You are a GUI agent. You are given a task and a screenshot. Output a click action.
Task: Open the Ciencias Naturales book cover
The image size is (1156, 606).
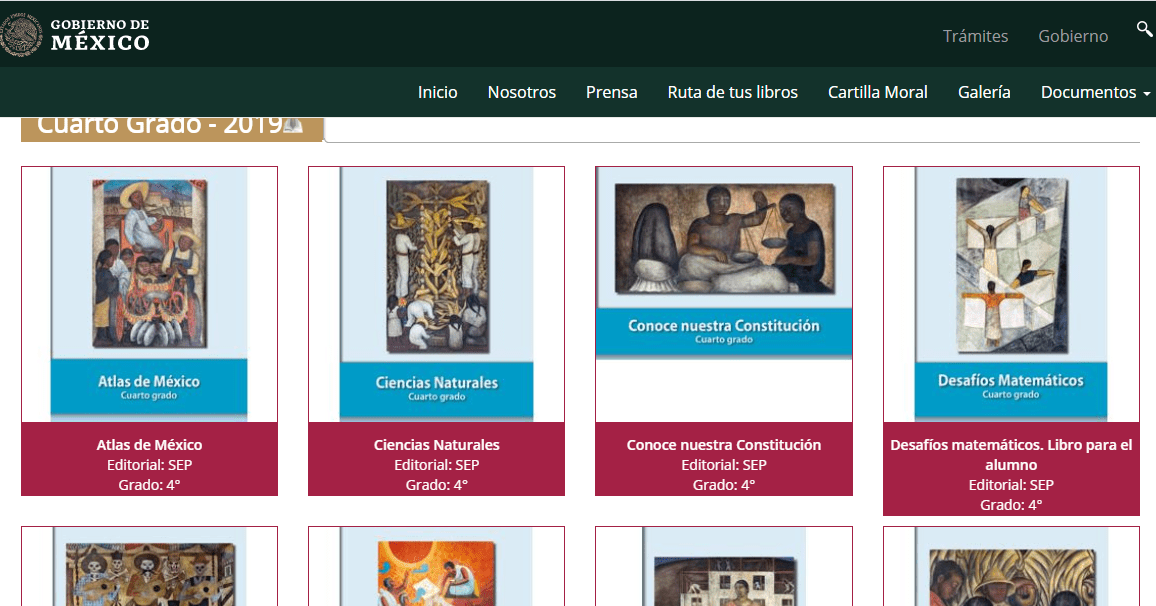click(436, 294)
